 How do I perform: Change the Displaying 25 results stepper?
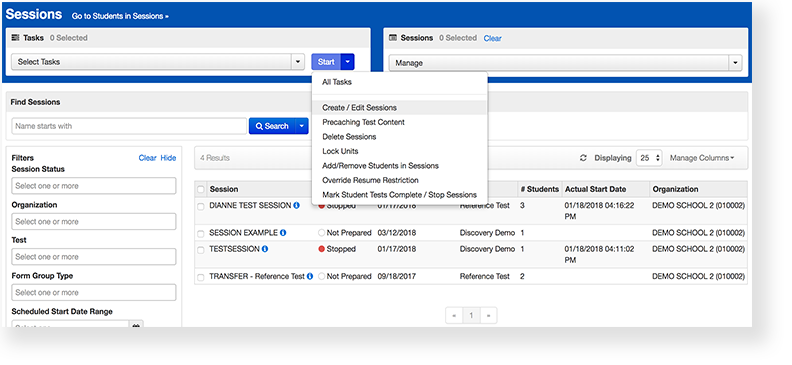pos(649,158)
